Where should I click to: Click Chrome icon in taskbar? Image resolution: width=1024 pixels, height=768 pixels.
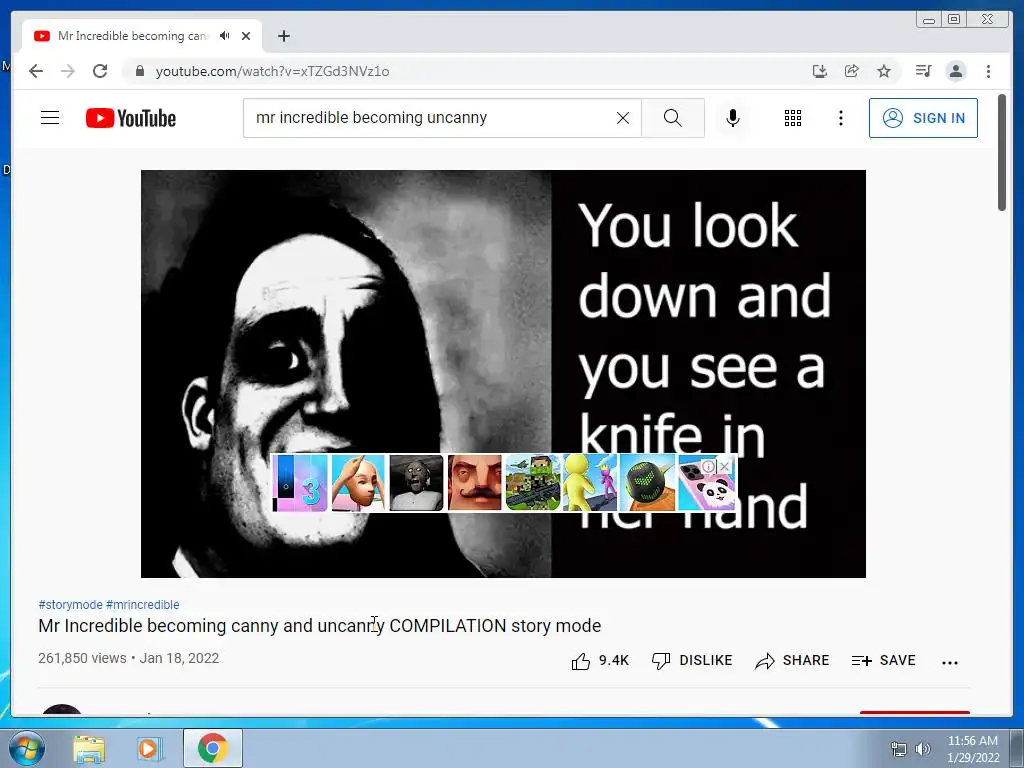(212, 748)
